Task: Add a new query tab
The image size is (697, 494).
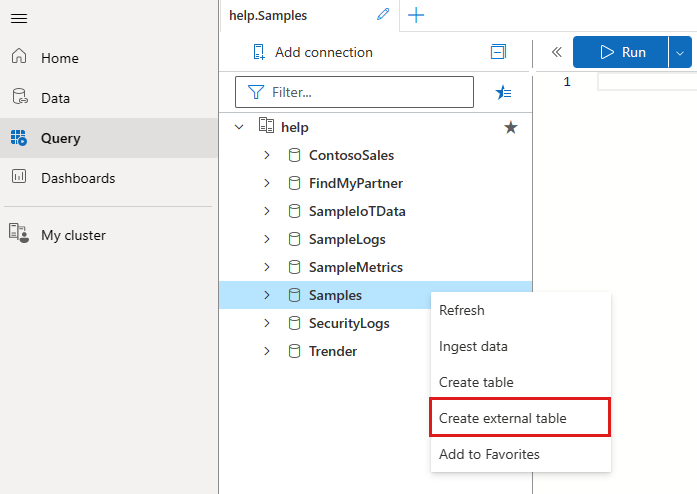Action: [x=416, y=15]
